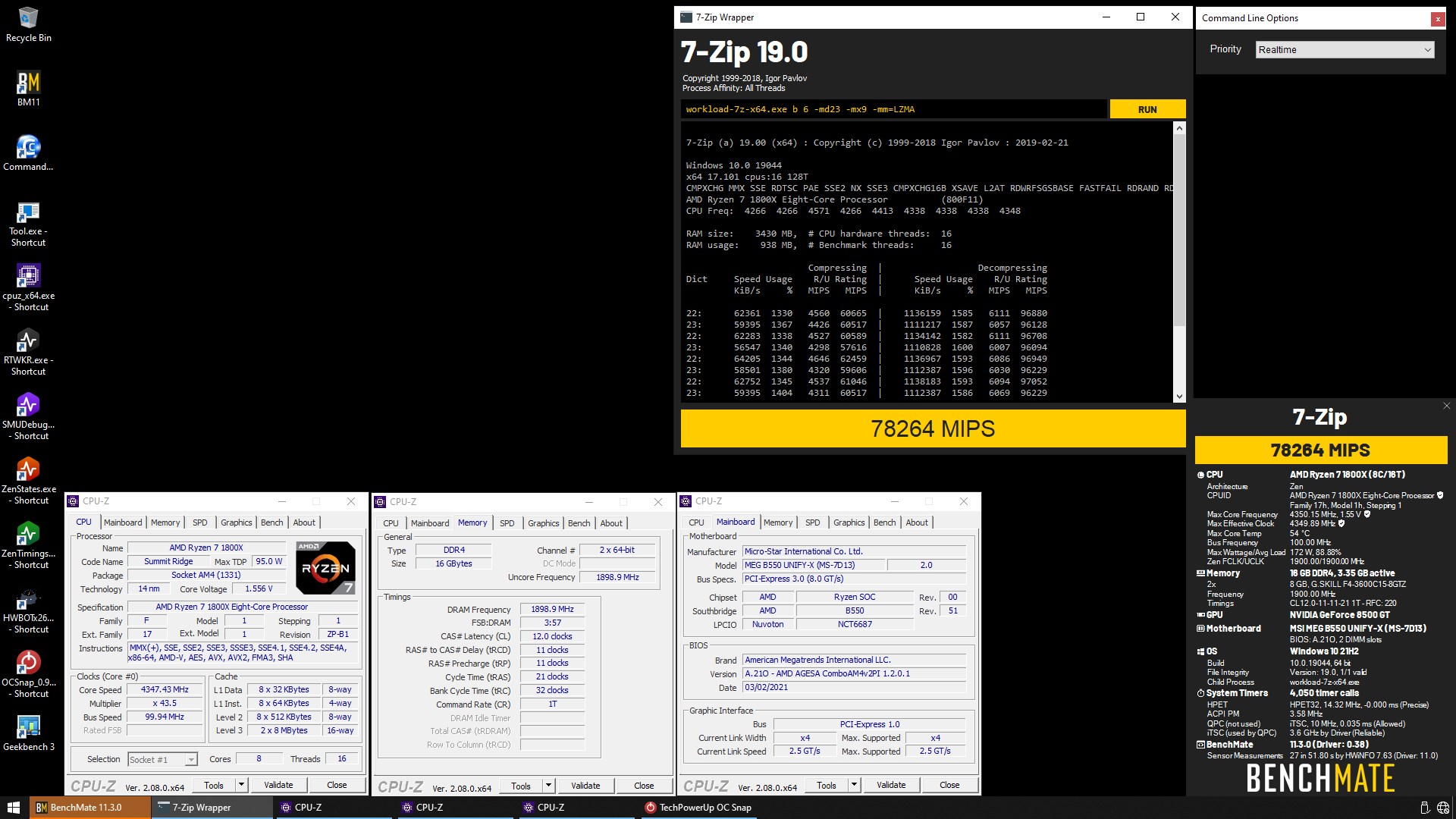Screen dimensions: 1456x819
Task: Expand Tools dropdown arrow in Mainboard tab window
Action: (x=855, y=785)
